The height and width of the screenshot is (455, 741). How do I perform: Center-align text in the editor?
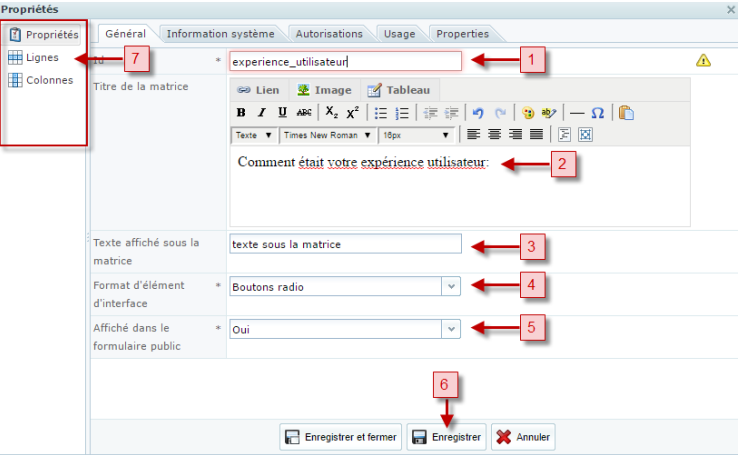pyautogui.click(x=495, y=134)
